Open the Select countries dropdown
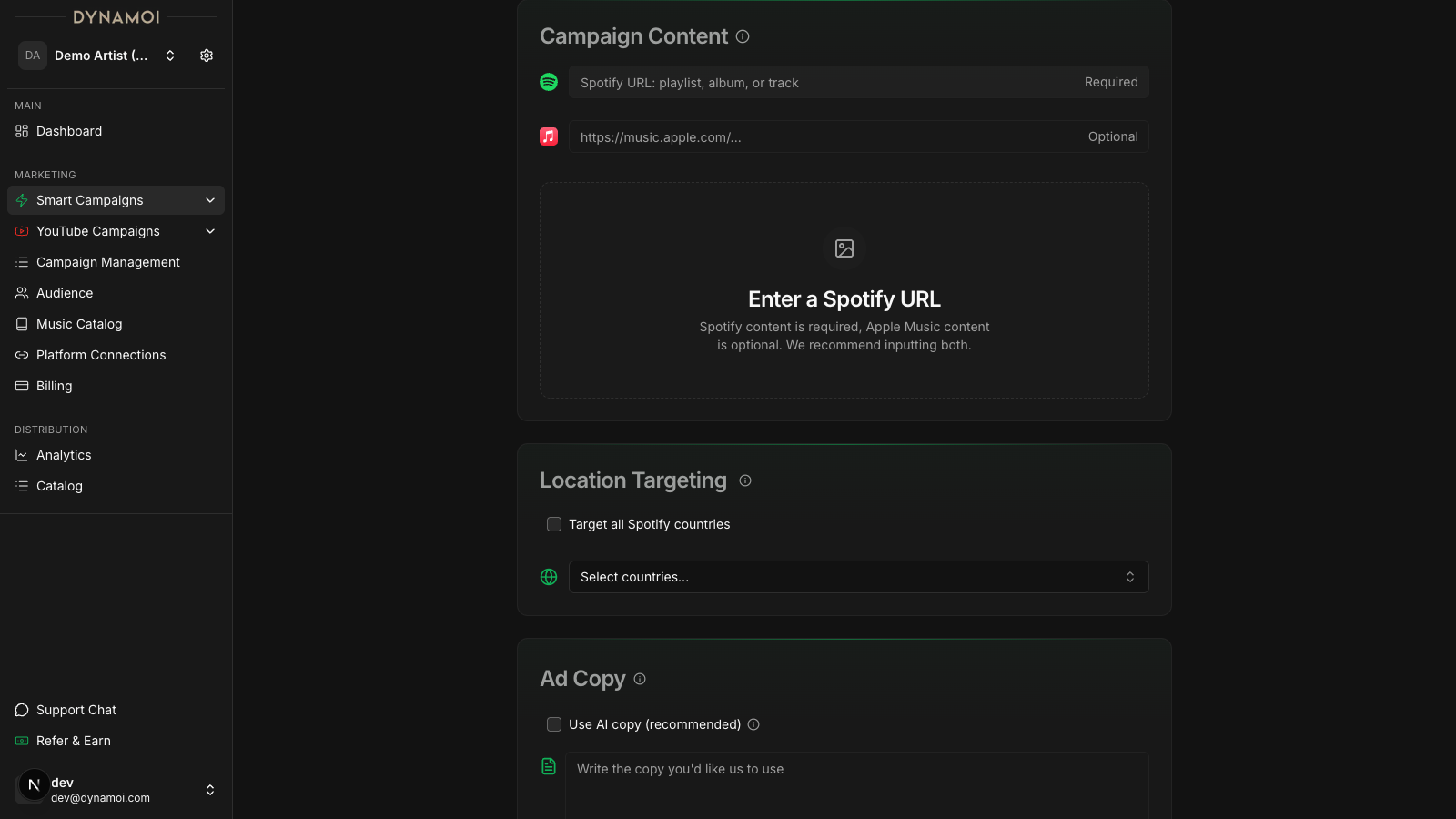 point(858,577)
